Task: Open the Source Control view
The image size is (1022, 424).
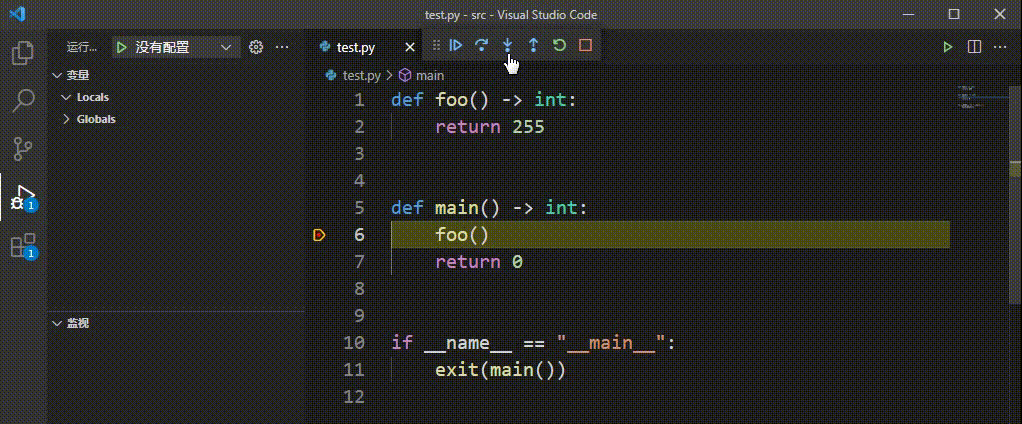Action: tap(23, 148)
